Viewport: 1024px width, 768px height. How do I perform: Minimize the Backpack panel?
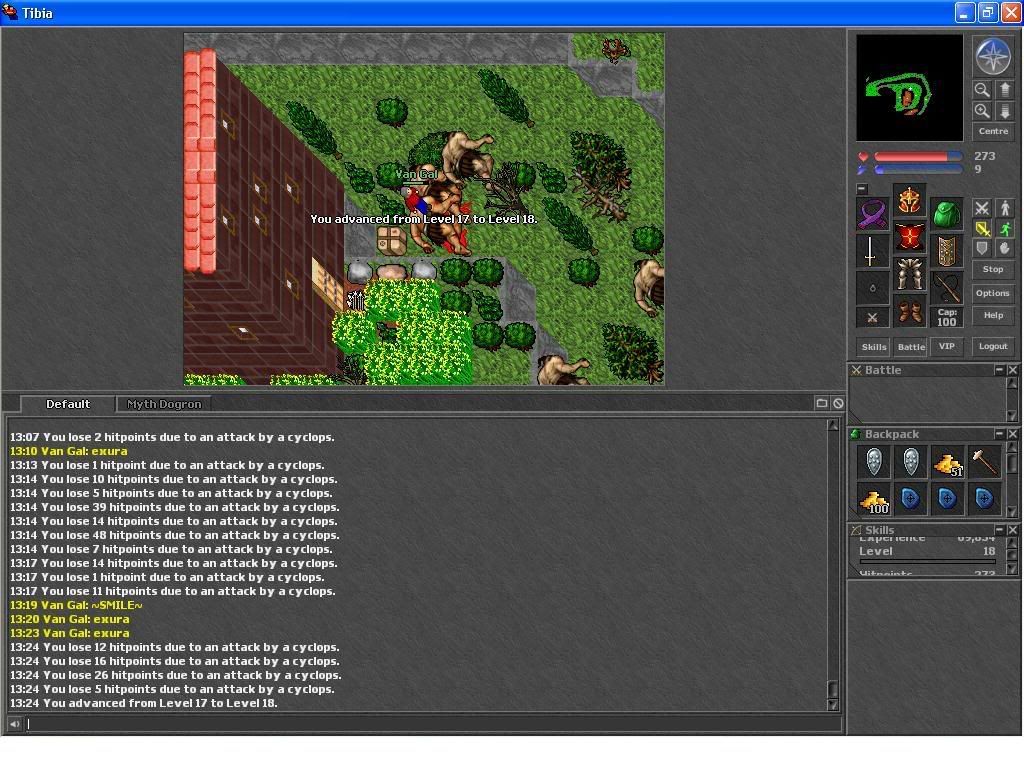coord(999,434)
